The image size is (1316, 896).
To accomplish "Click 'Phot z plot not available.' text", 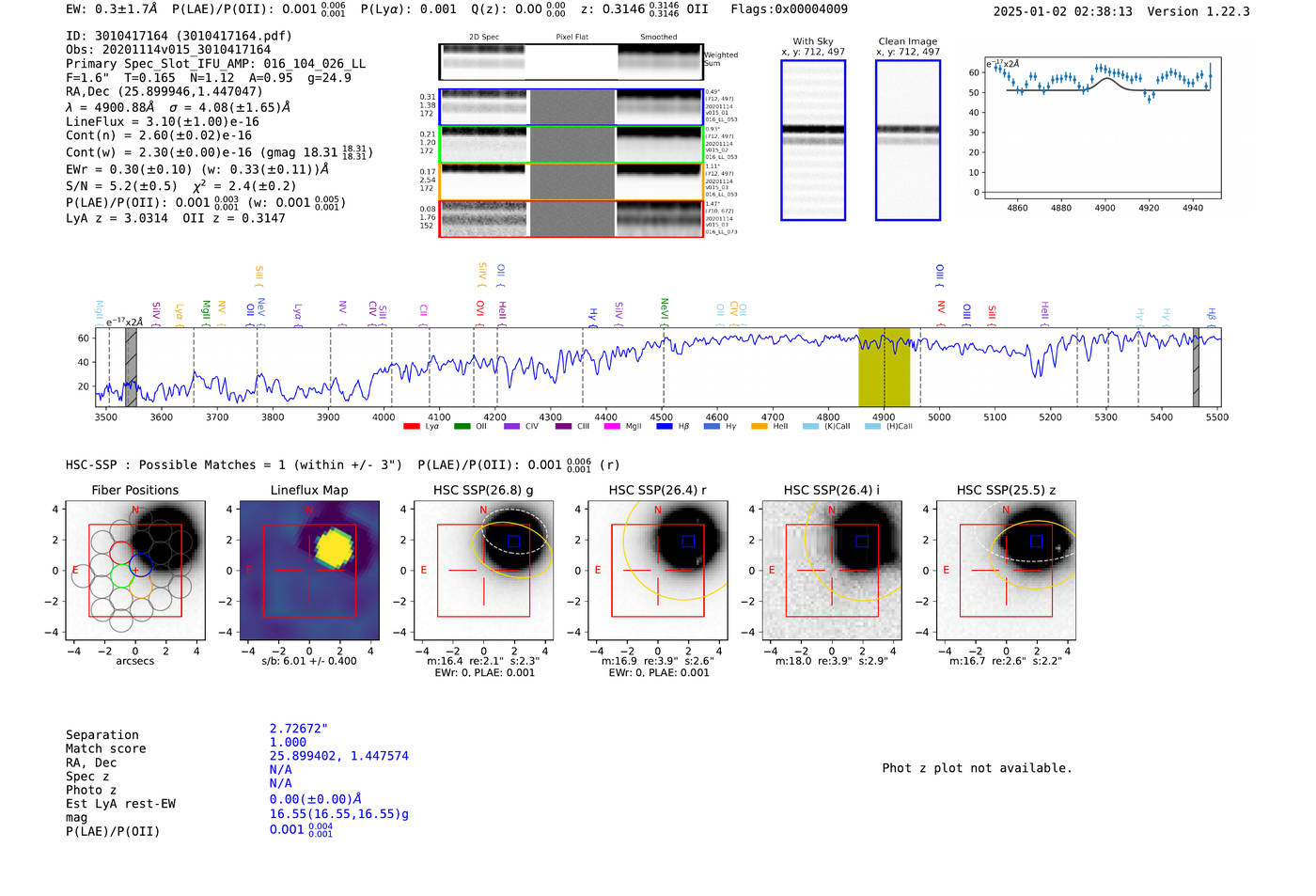I will coord(977,768).
